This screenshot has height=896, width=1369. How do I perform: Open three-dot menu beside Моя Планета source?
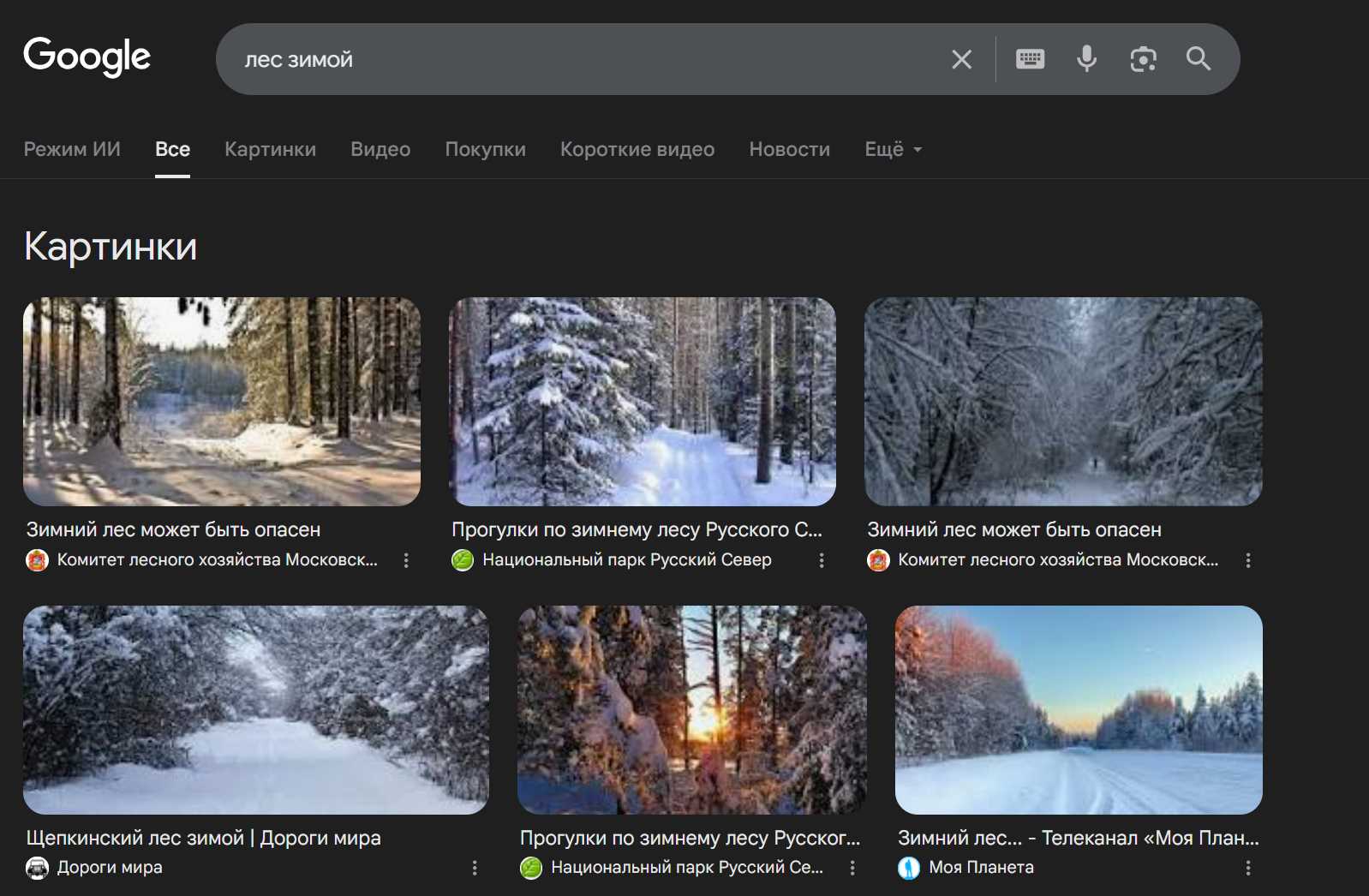click(x=1248, y=868)
